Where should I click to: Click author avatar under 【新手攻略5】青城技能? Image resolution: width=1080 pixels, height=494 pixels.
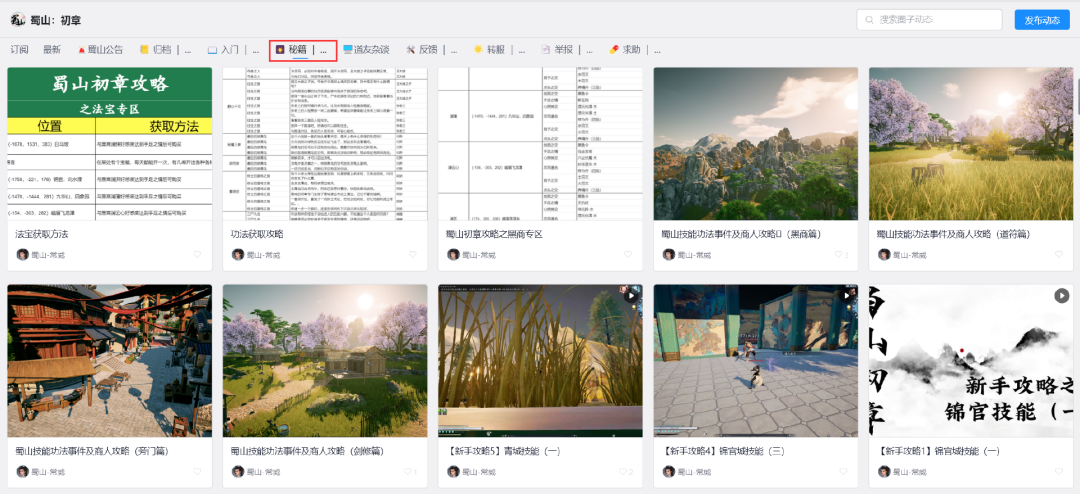tap(453, 472)
